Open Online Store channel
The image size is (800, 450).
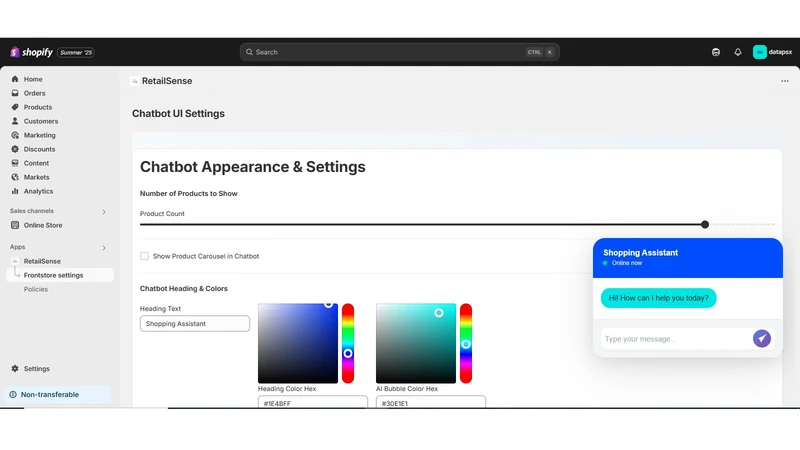[43, 225]
